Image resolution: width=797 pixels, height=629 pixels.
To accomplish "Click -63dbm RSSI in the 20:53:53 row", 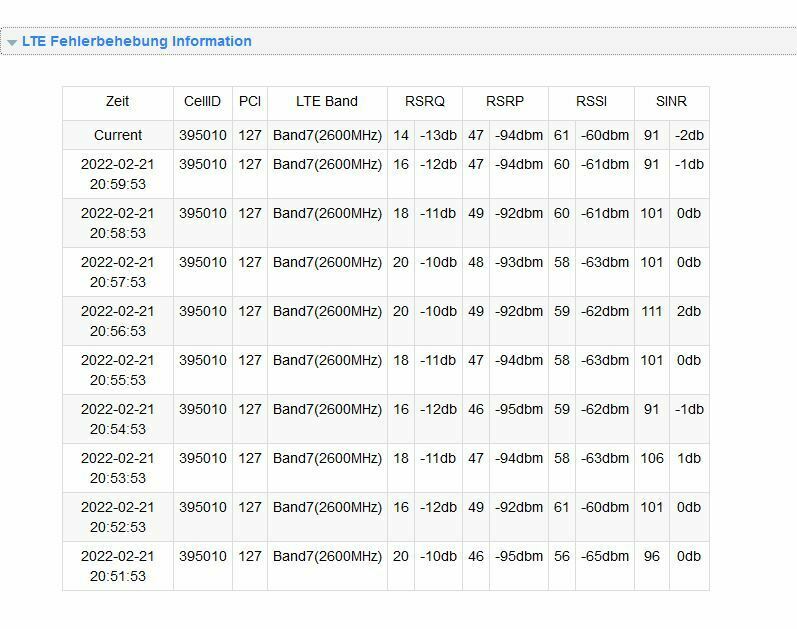I will 605,458.
